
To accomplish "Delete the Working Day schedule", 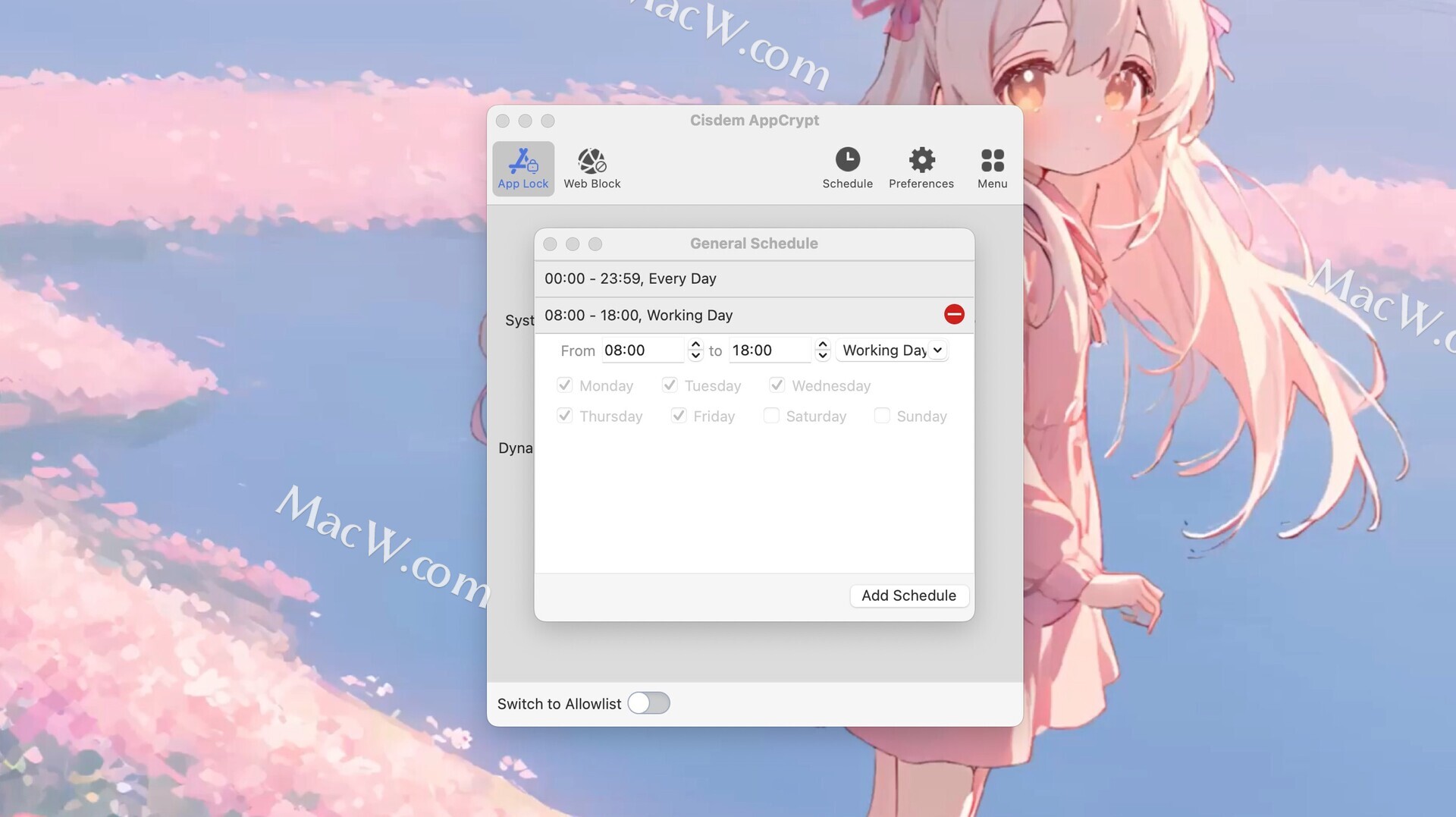I will click(x=954, y=314).
